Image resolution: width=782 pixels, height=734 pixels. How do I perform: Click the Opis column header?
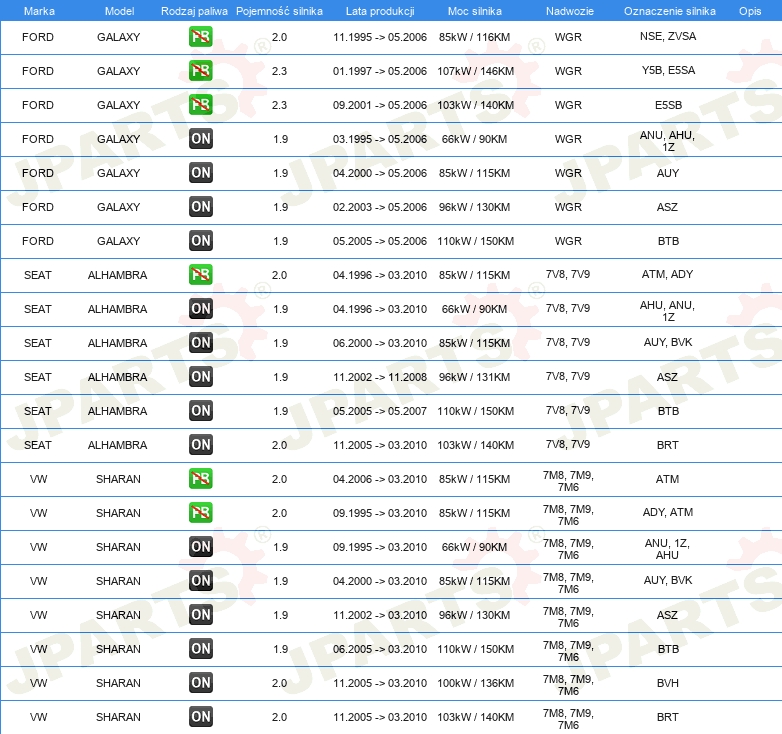pyautogui.click(x=750, y=11)
